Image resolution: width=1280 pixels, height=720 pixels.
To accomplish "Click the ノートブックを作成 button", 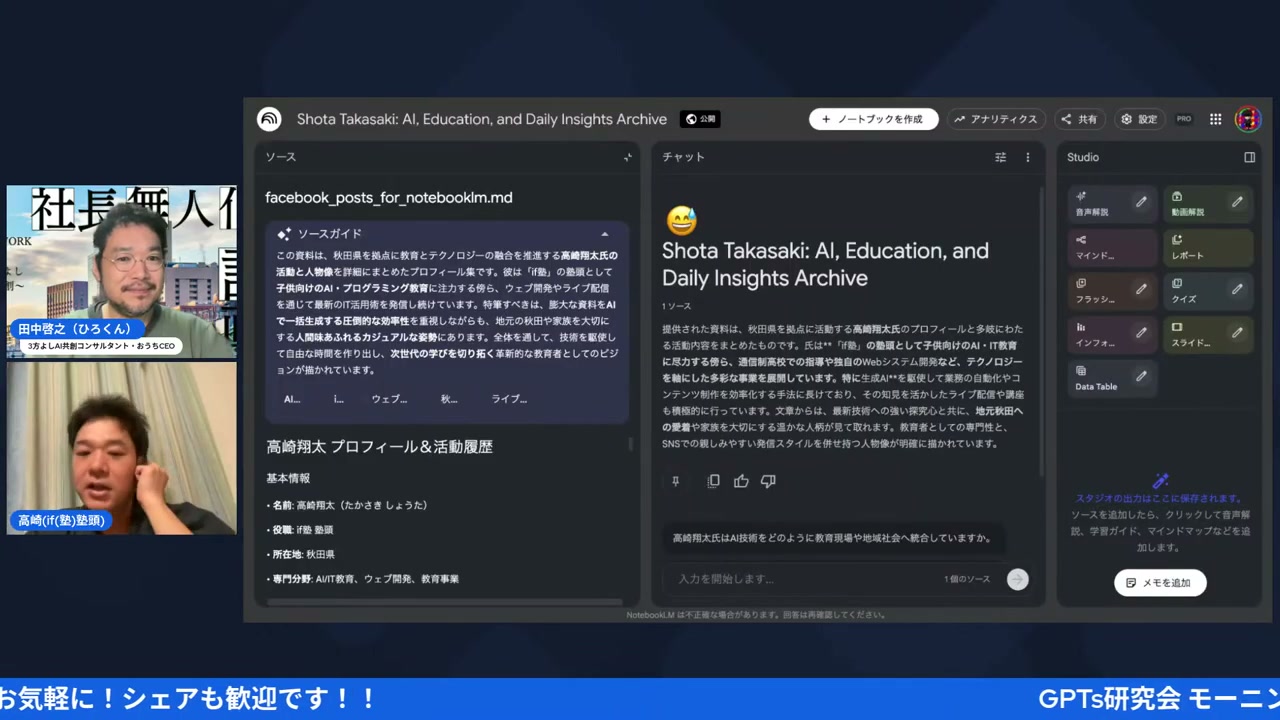I will coord(873,119).
